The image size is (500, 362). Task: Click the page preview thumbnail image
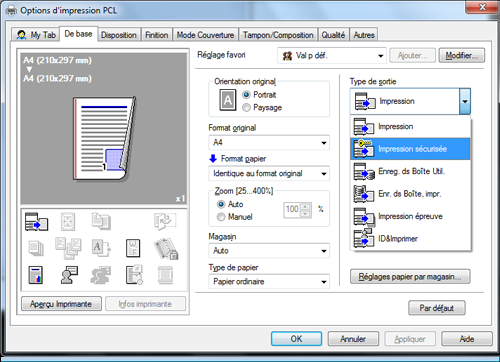point(104,138)
